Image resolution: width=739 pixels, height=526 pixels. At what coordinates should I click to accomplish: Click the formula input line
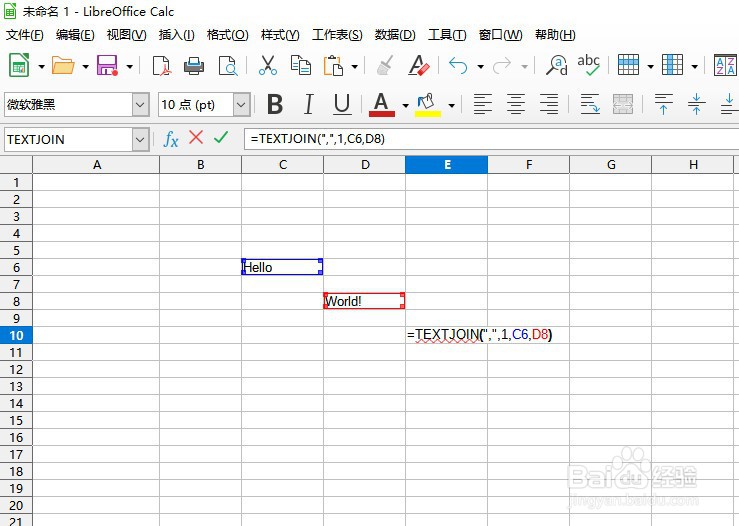[x=491, y=139]
